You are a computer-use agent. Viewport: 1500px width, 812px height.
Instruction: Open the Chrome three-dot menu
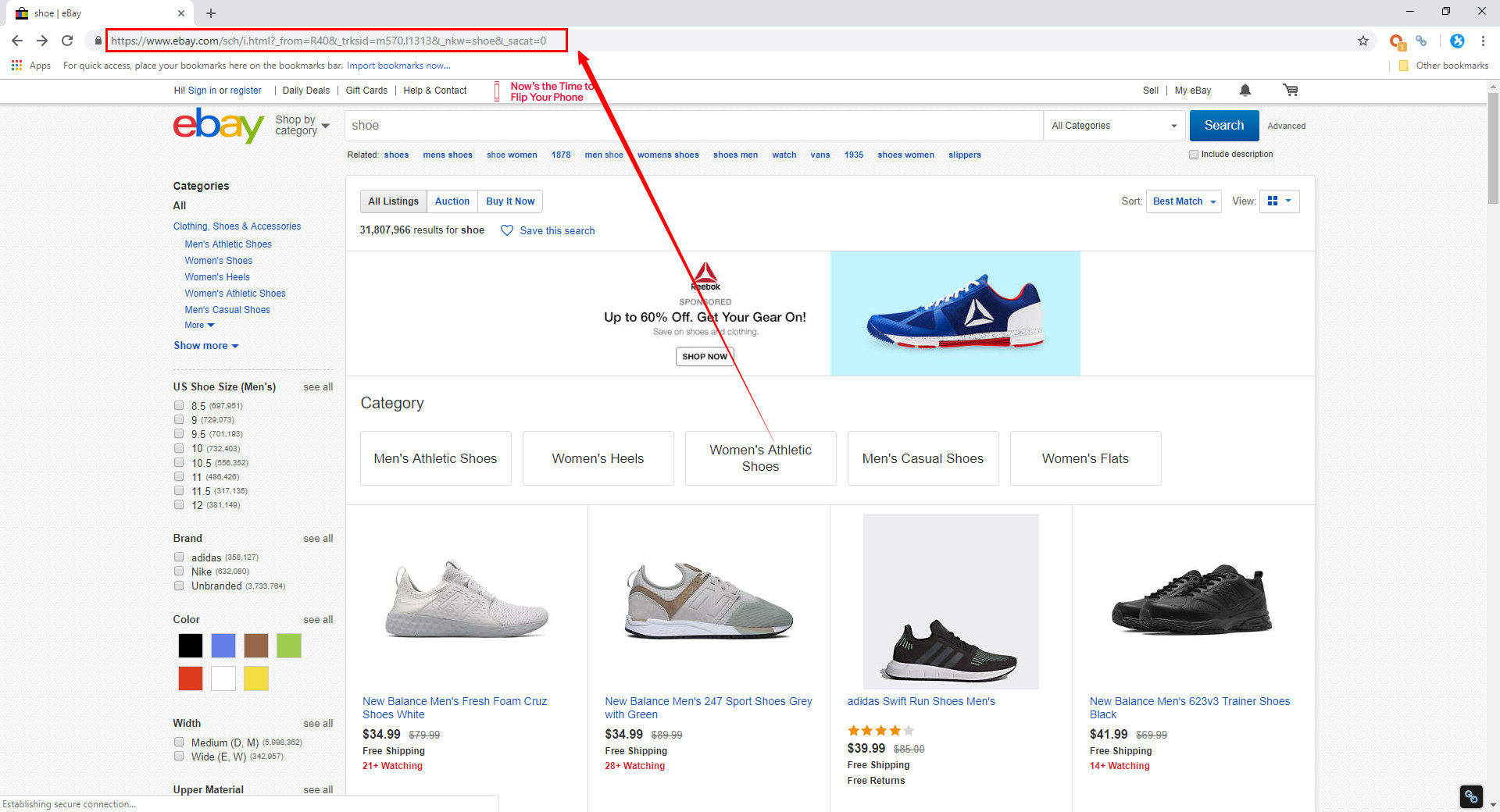(1483, 41)
